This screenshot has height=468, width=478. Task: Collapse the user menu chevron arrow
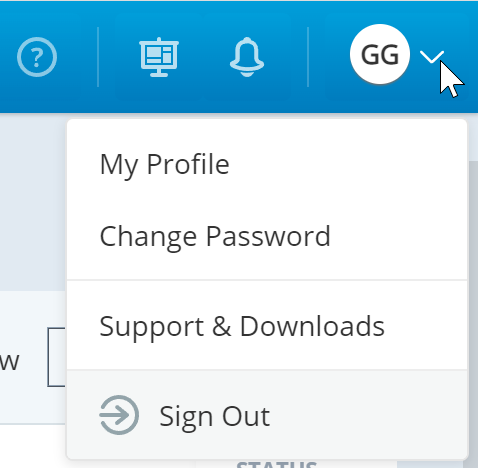pos(432,57)
